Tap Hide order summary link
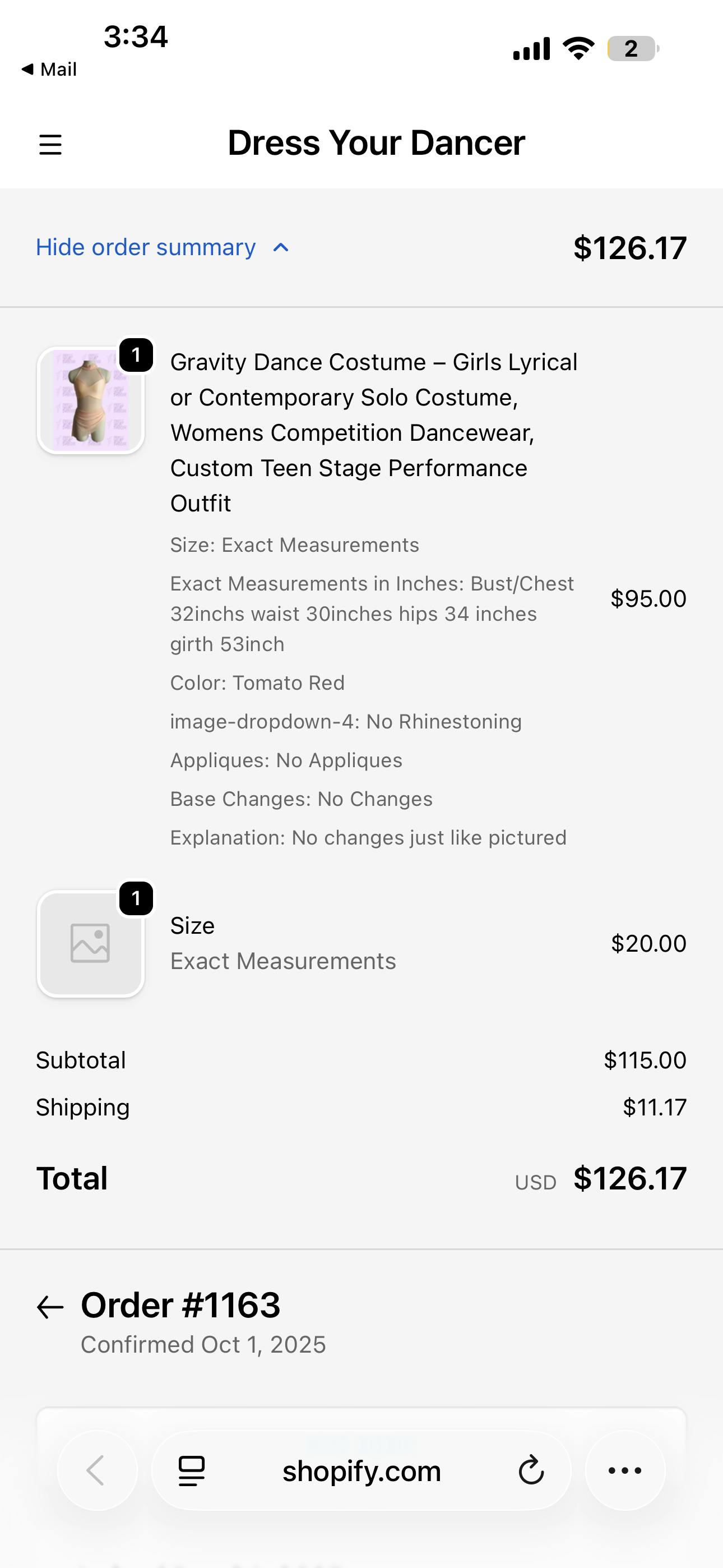Viewport: 723px width, 1568px height. (x=146, y=247)
